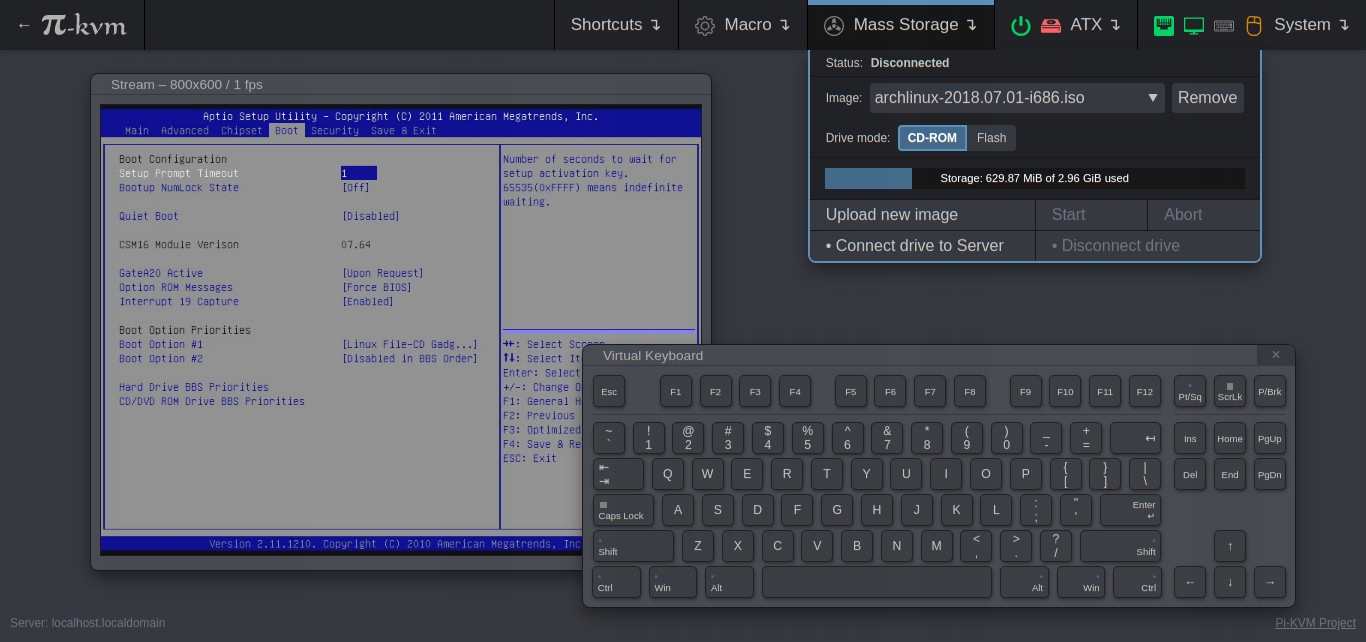Open the image selection dropdown

1016,98
